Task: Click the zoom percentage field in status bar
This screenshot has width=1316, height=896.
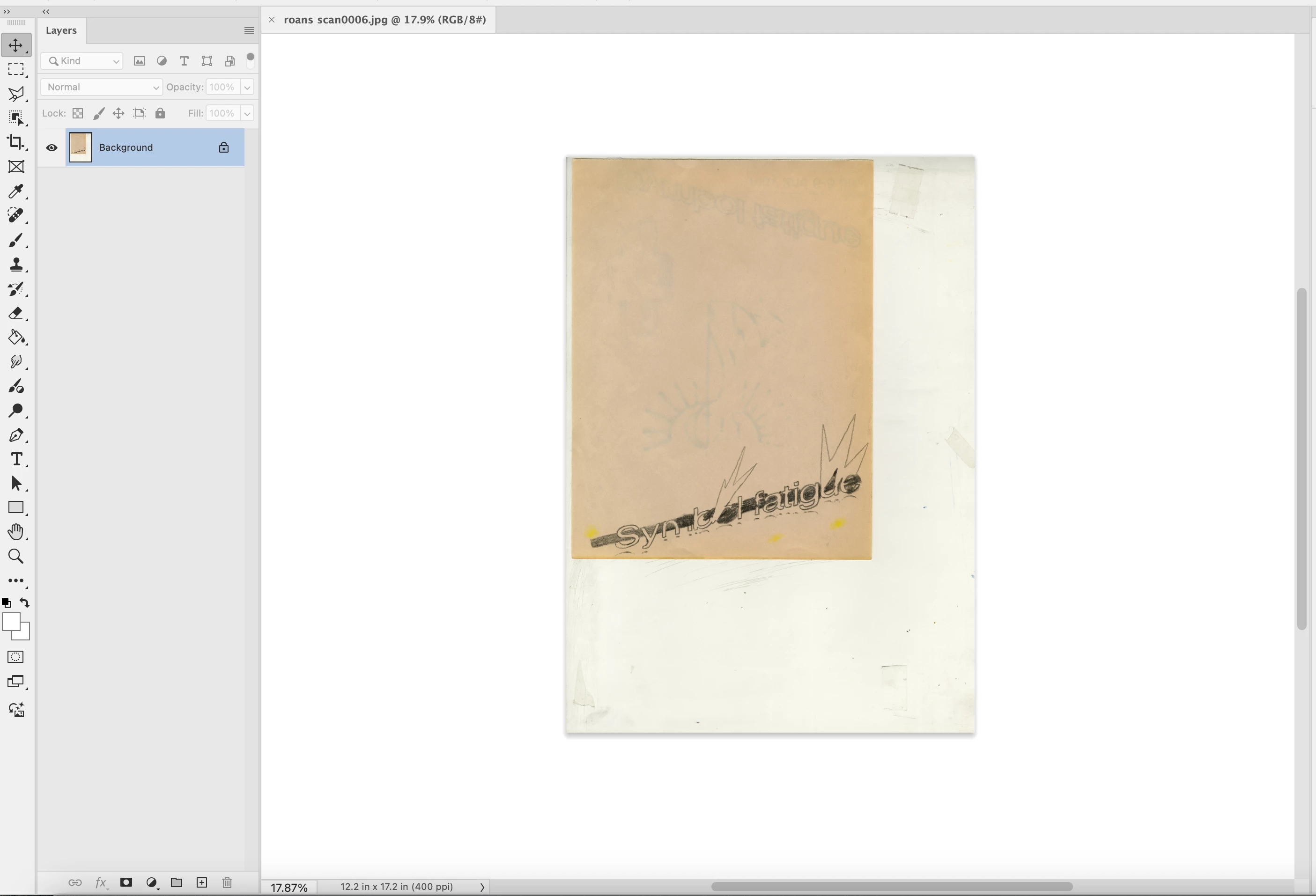Action: 289,888
